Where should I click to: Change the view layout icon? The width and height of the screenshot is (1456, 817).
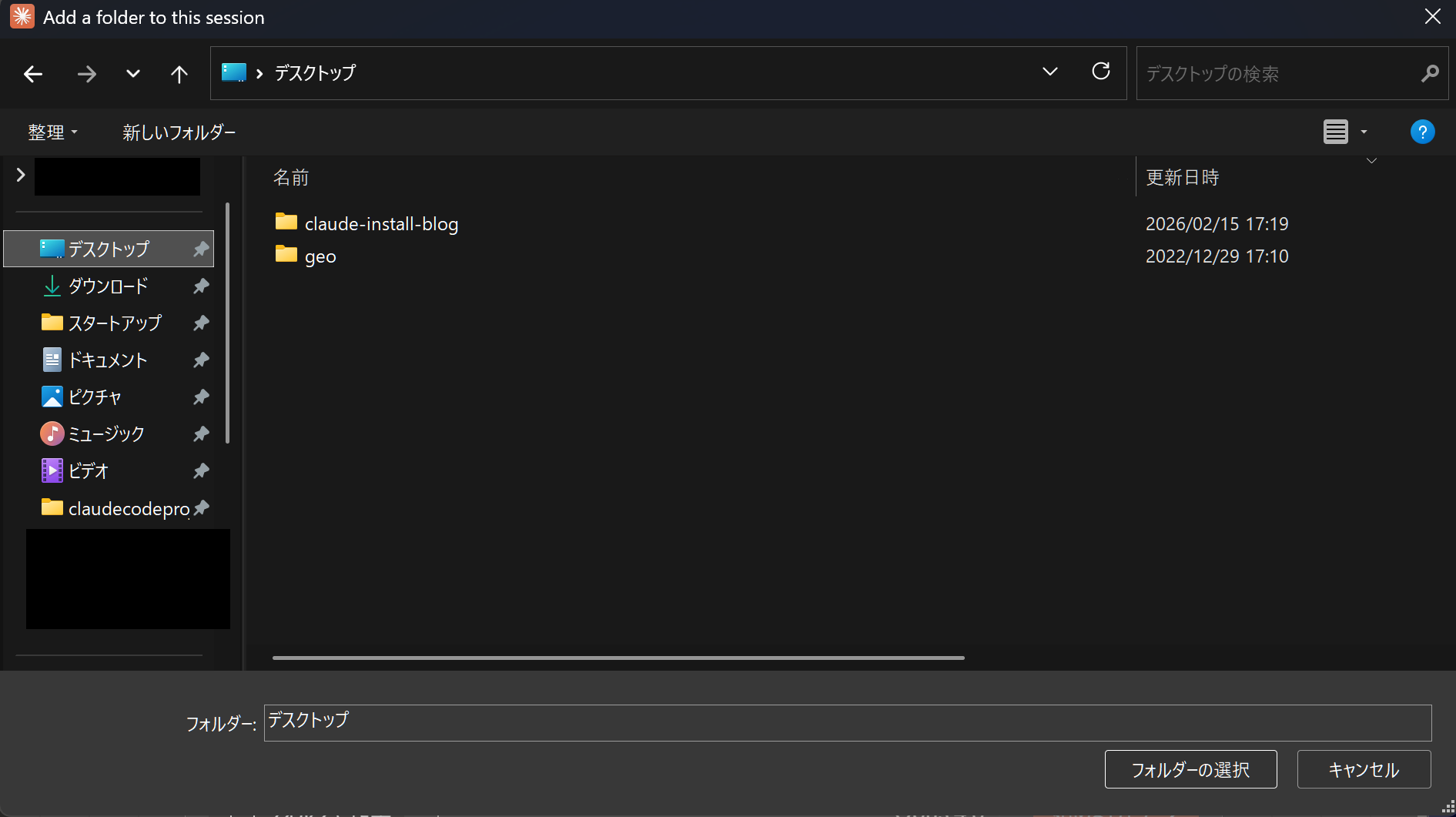point(1336,132)
